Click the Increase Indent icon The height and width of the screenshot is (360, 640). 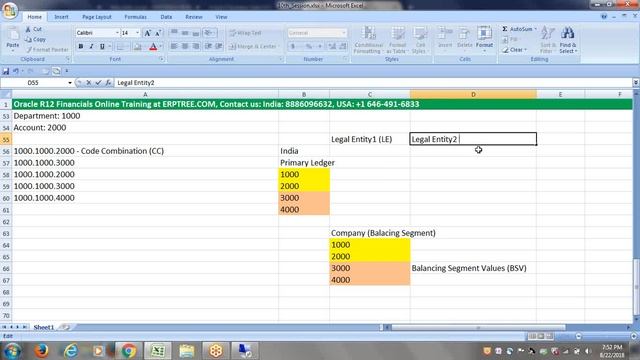point(219,47)
